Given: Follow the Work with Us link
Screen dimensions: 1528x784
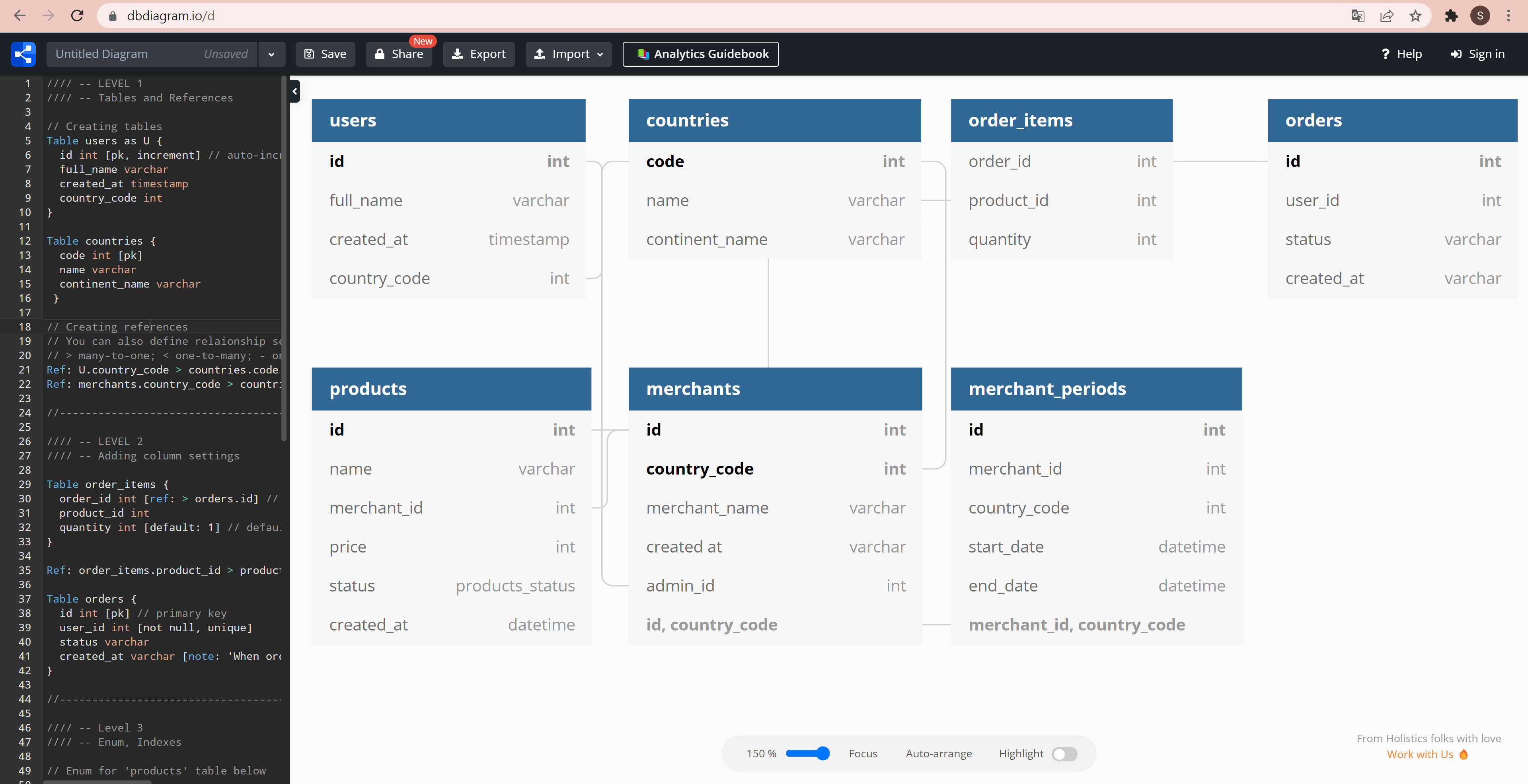Looking at the screenshot, I should tap(1420, 754).
